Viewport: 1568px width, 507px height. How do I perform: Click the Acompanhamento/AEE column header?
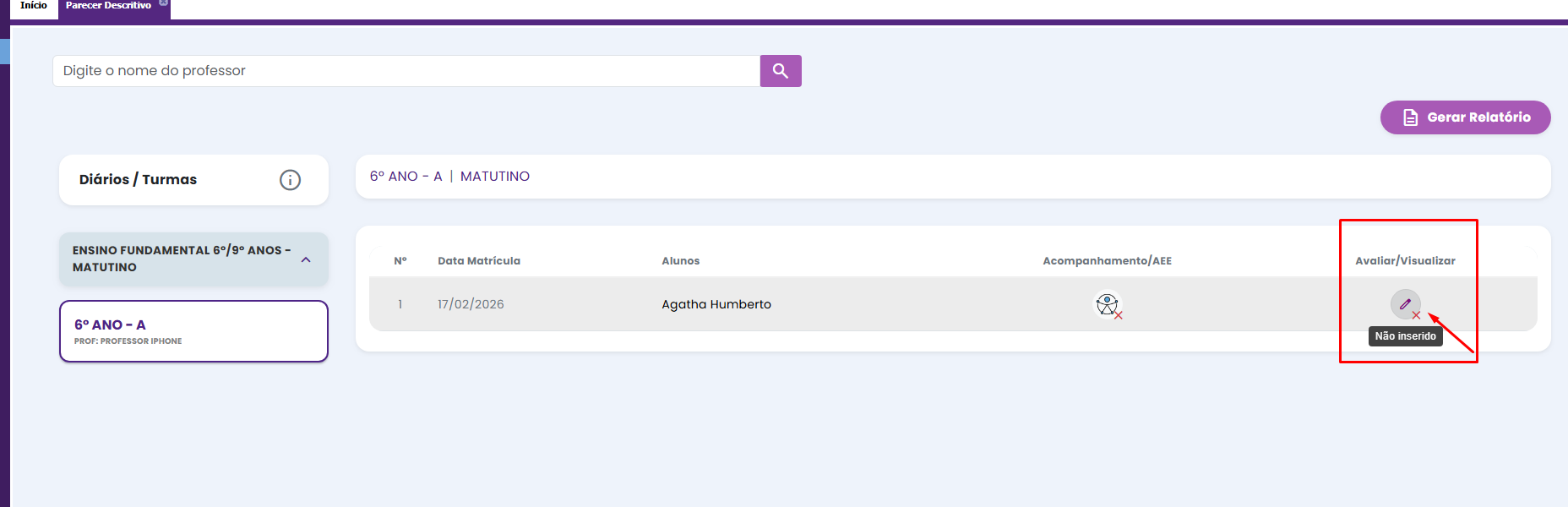[1107, 261]
